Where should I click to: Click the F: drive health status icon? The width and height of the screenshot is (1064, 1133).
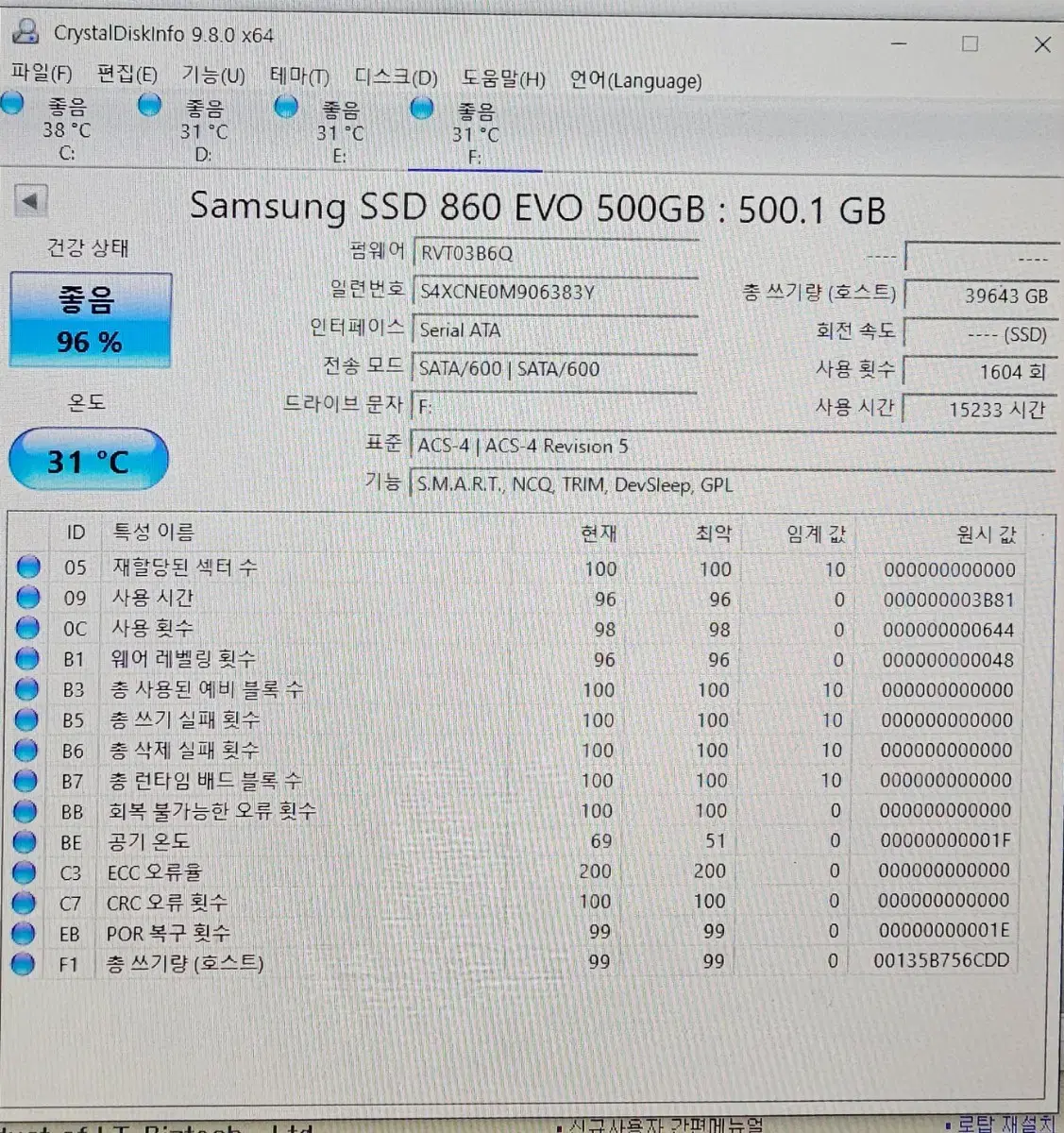[x=422, y=108]
